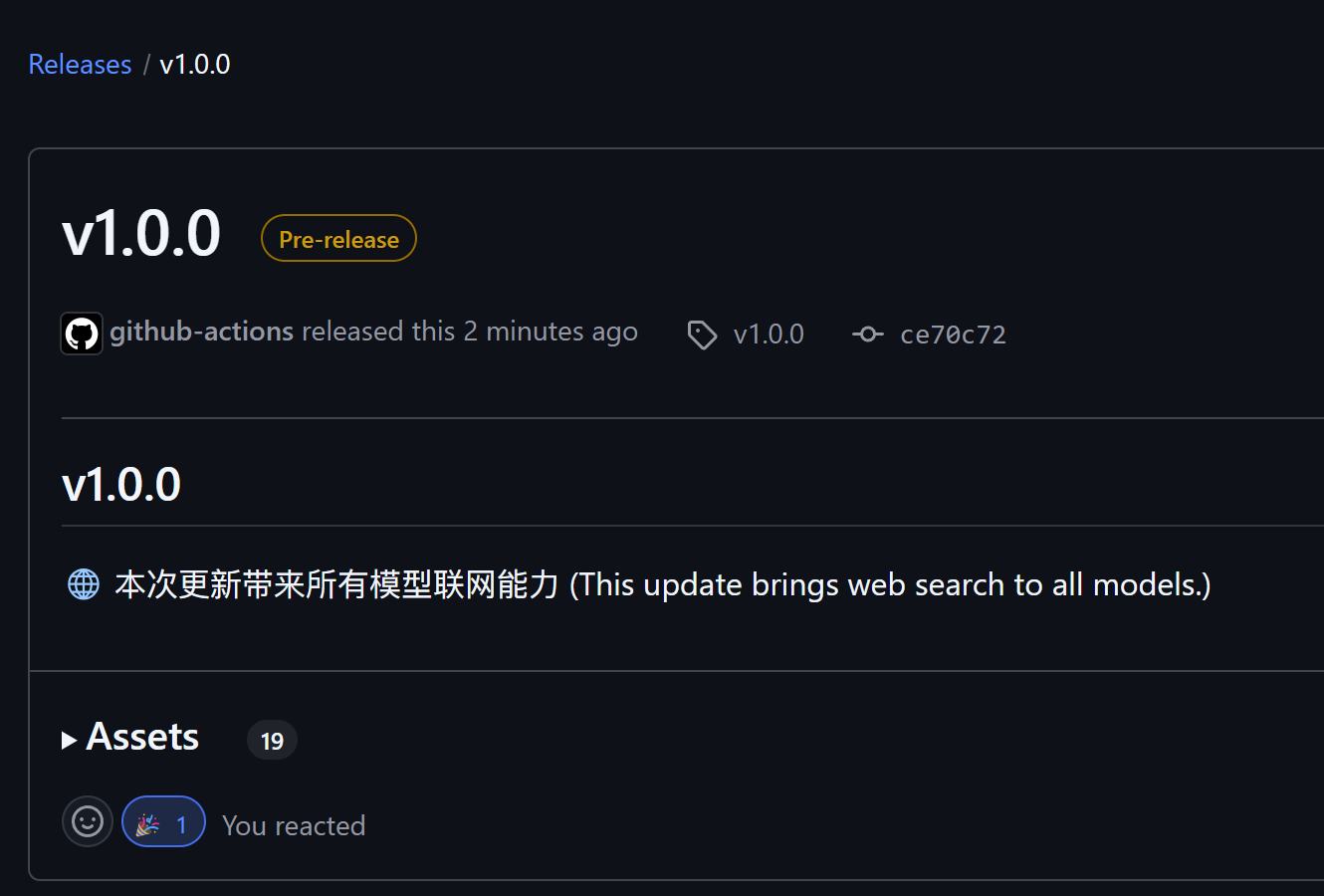Image resolution: width=1324 pixels, height=896 pixels.
Task: Click the v1.0.0 breadcrumb text
Action: (195, 65)
